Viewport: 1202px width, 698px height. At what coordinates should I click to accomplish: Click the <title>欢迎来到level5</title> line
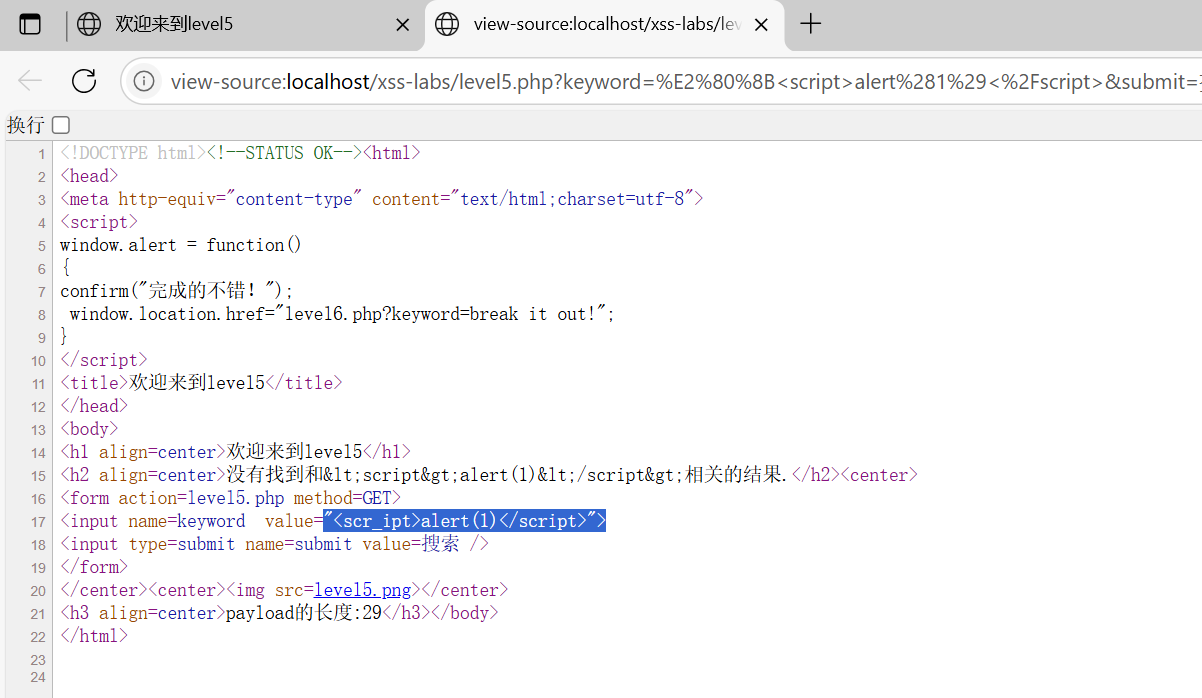point(201,382)
